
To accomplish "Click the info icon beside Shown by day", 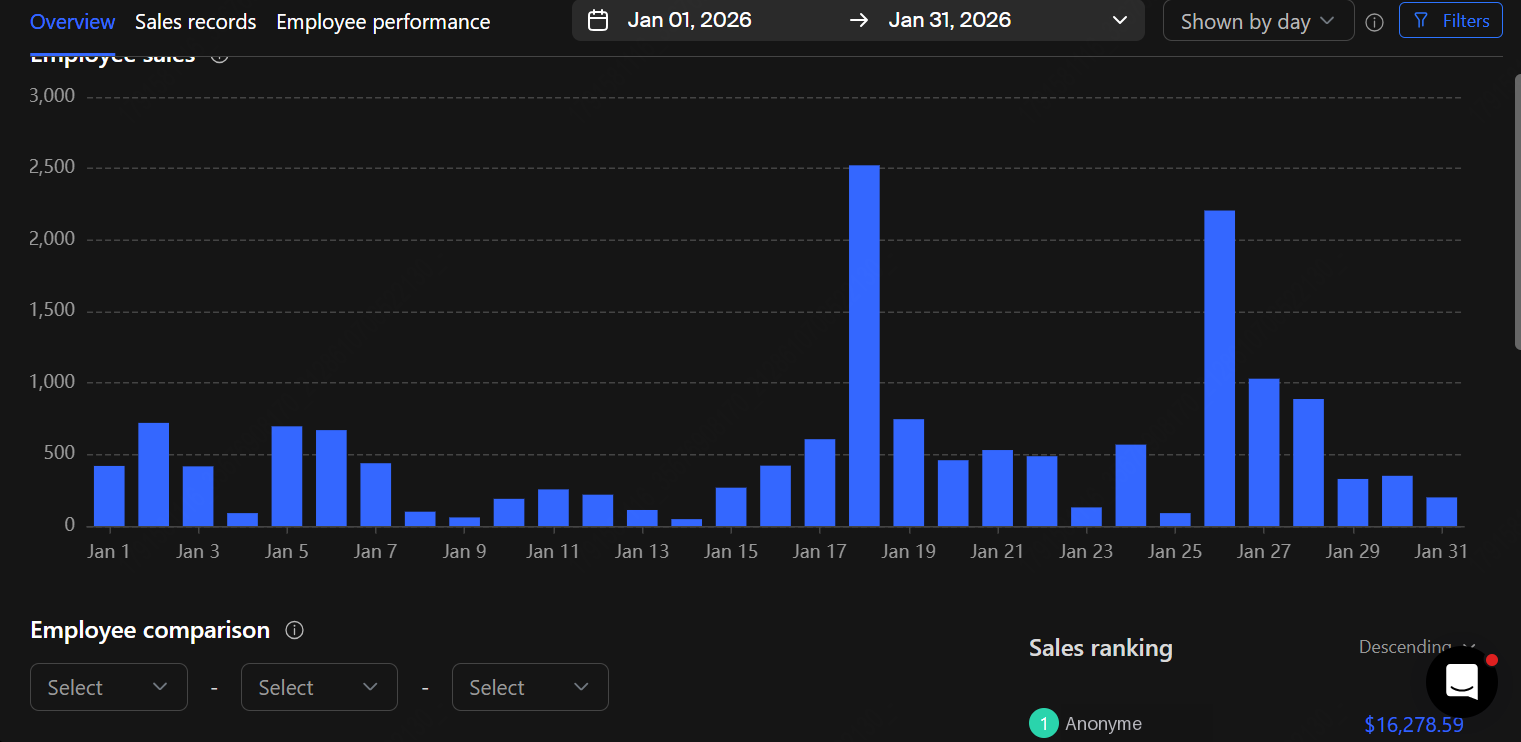I will (x=1375, y=22).
